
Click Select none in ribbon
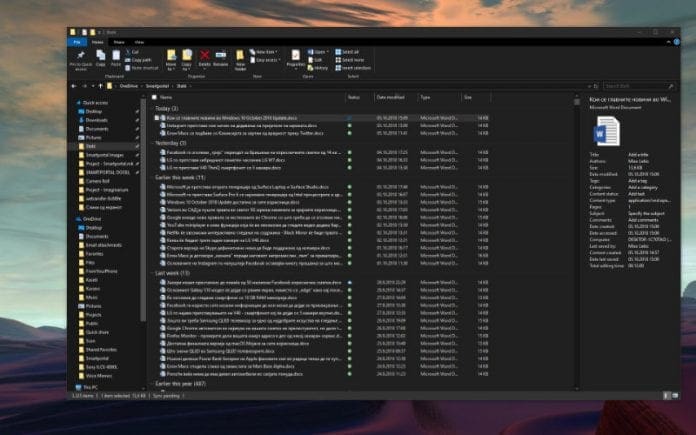click(350, 60)
